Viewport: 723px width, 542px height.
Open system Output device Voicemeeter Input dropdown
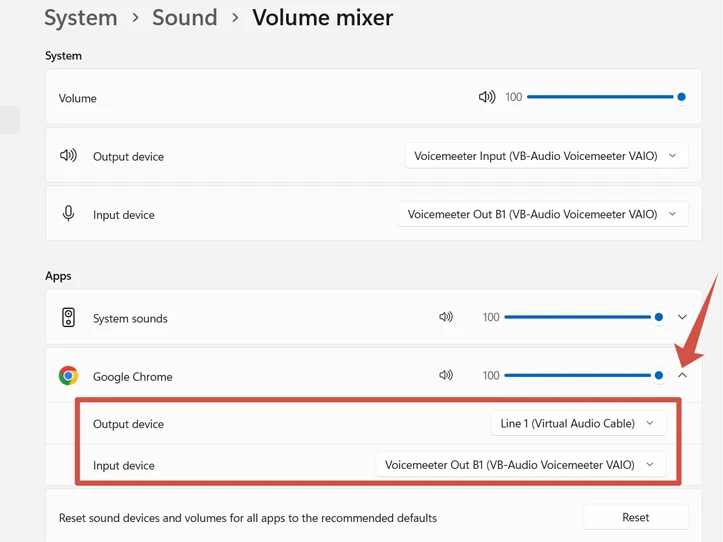tap(546, 156)
